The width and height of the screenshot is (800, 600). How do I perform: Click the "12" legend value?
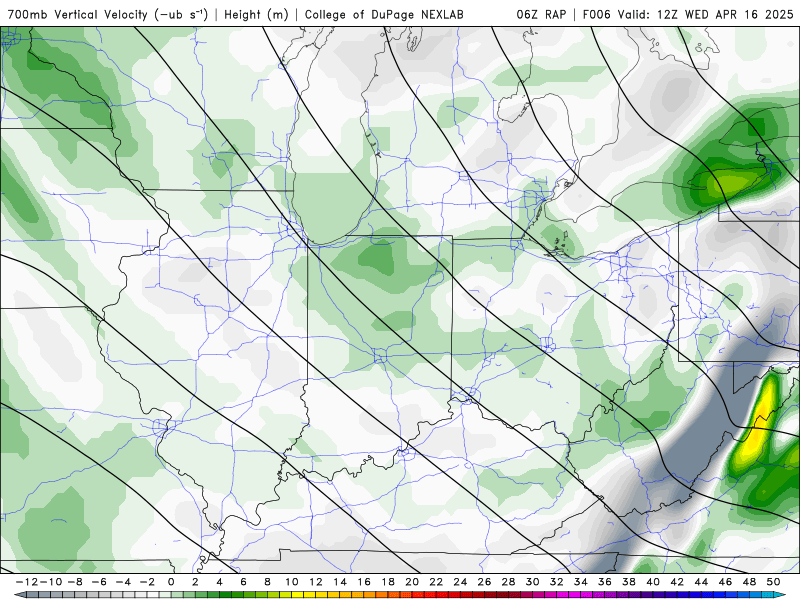click(x=316, y=582)
